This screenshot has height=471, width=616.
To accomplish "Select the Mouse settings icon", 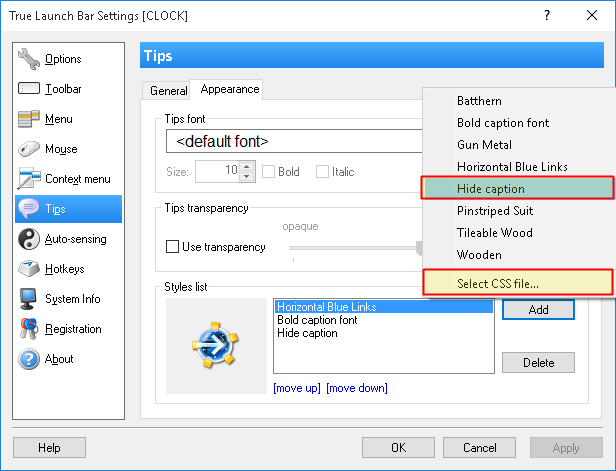I will [29, 149].
